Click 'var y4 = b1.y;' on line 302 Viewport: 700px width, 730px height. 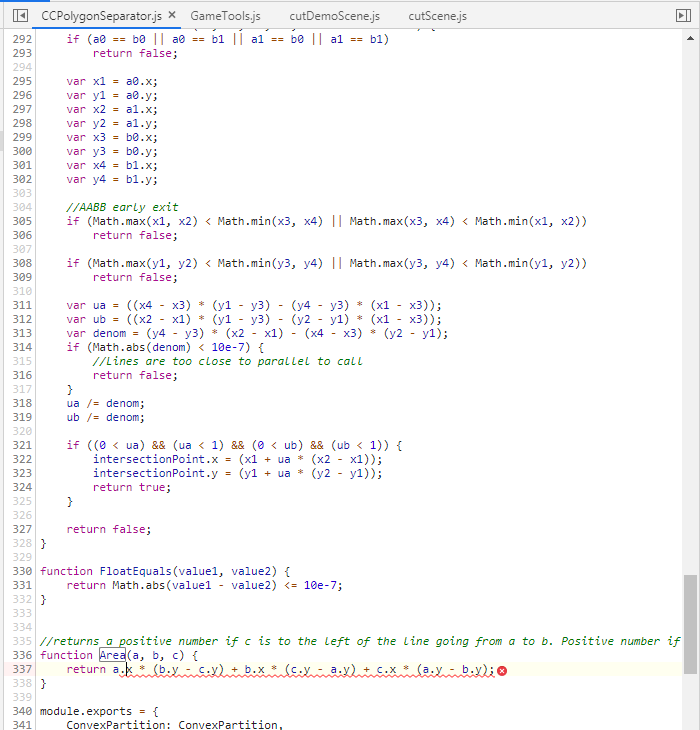coord(112,179)
